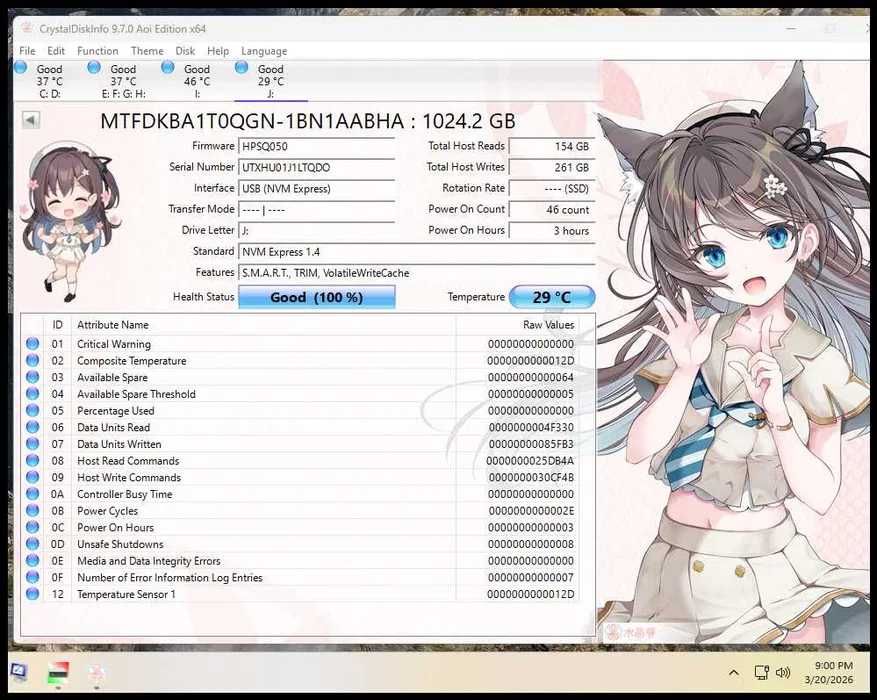This screenshot has width=877, height=700.
Task: Select the Temperature Sensor 1 attribute name
Action: point(126,594)
